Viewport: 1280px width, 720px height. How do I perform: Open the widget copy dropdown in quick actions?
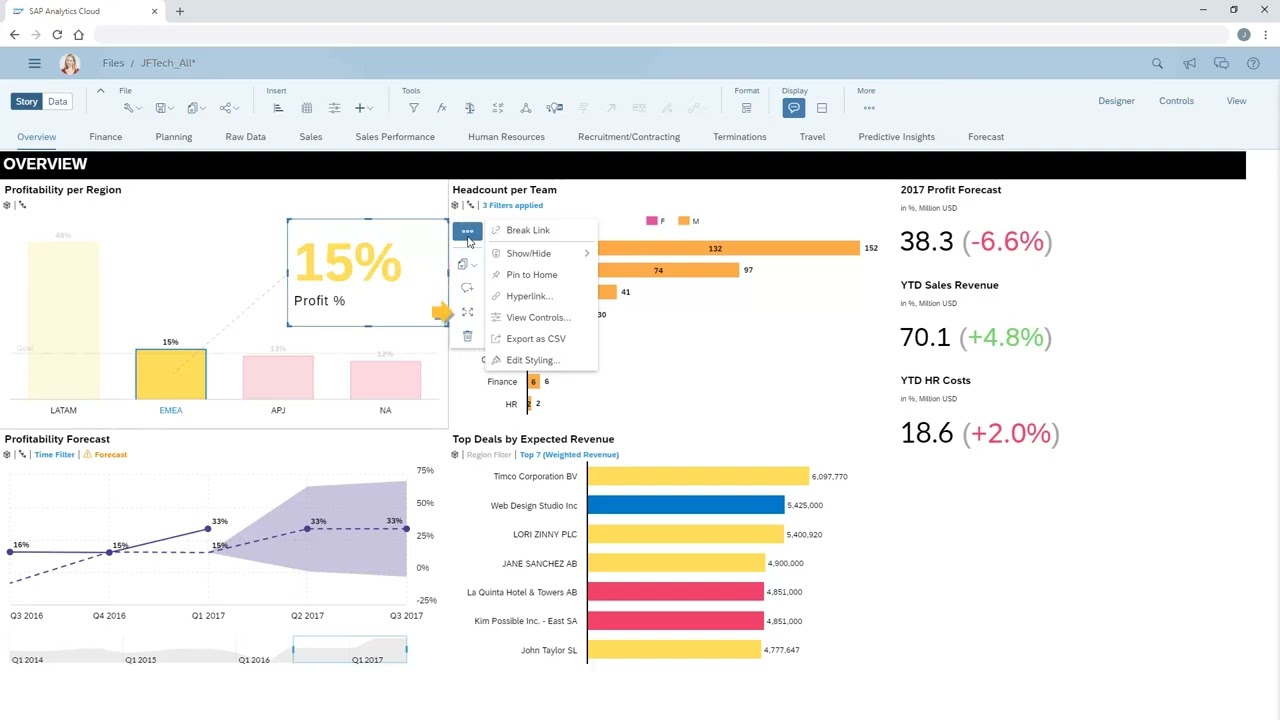467,264
